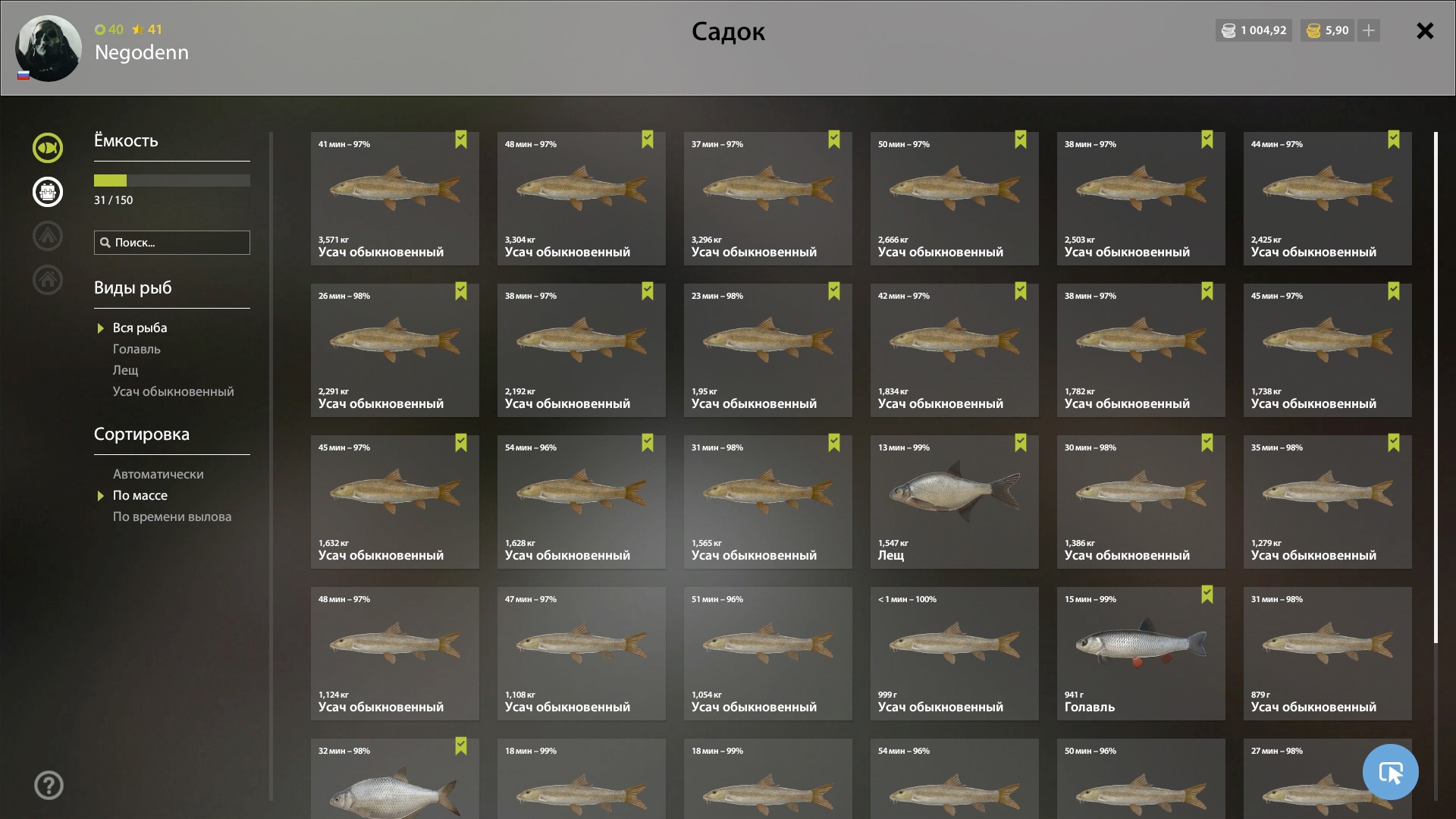Filter by Усач обыкновенный species
The width and height of the screenshot is (1456, 819).
tap(174, 391)
